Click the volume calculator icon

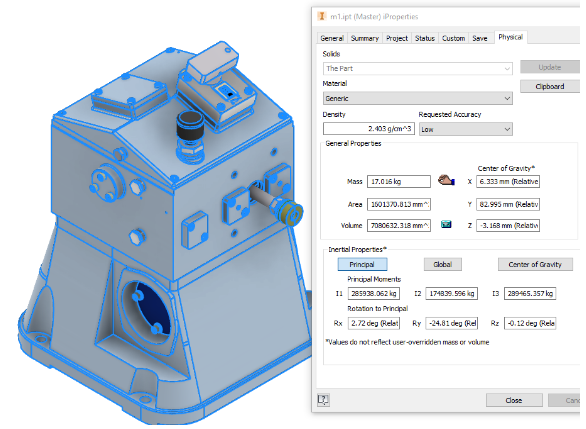point(446,225)
